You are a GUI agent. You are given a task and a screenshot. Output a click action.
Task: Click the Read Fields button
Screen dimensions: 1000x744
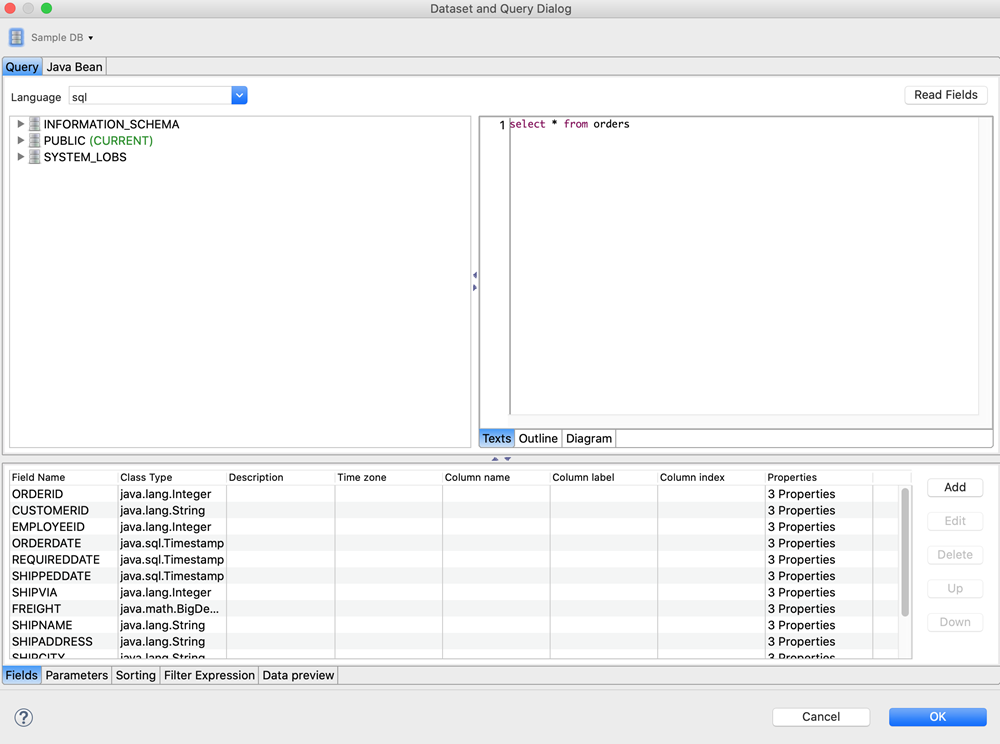point(946,95)
